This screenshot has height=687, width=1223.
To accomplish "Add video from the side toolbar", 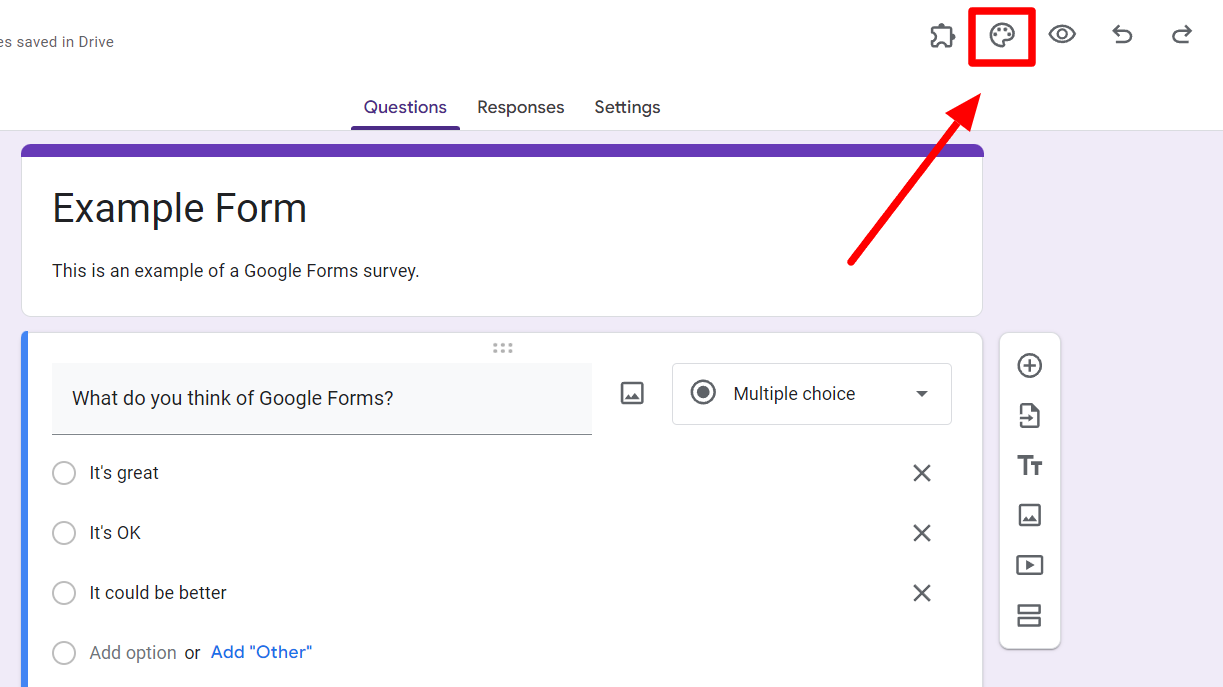I will tap(1030, 565).
